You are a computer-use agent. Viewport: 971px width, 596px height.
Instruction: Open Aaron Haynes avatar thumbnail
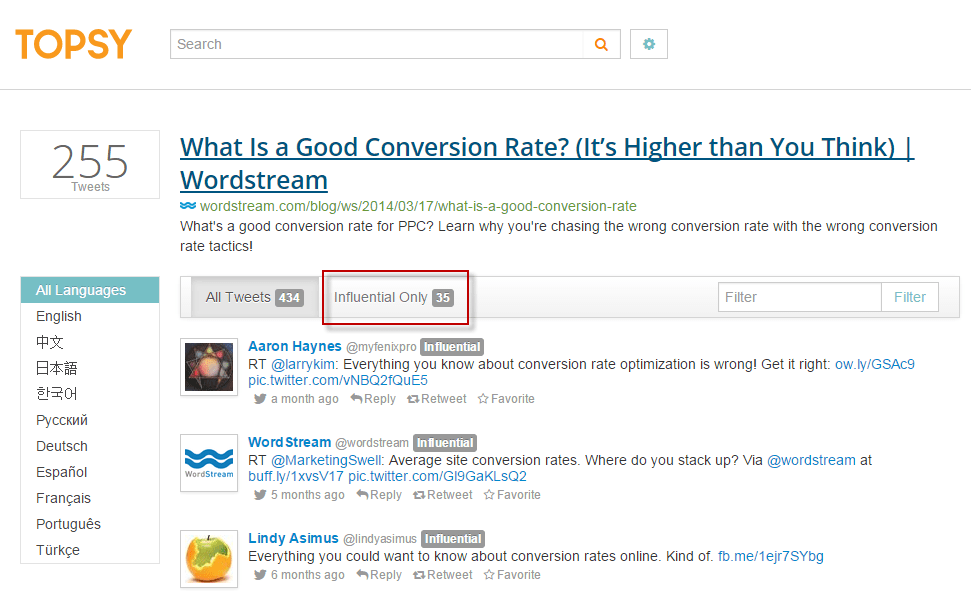pos(209,367)
